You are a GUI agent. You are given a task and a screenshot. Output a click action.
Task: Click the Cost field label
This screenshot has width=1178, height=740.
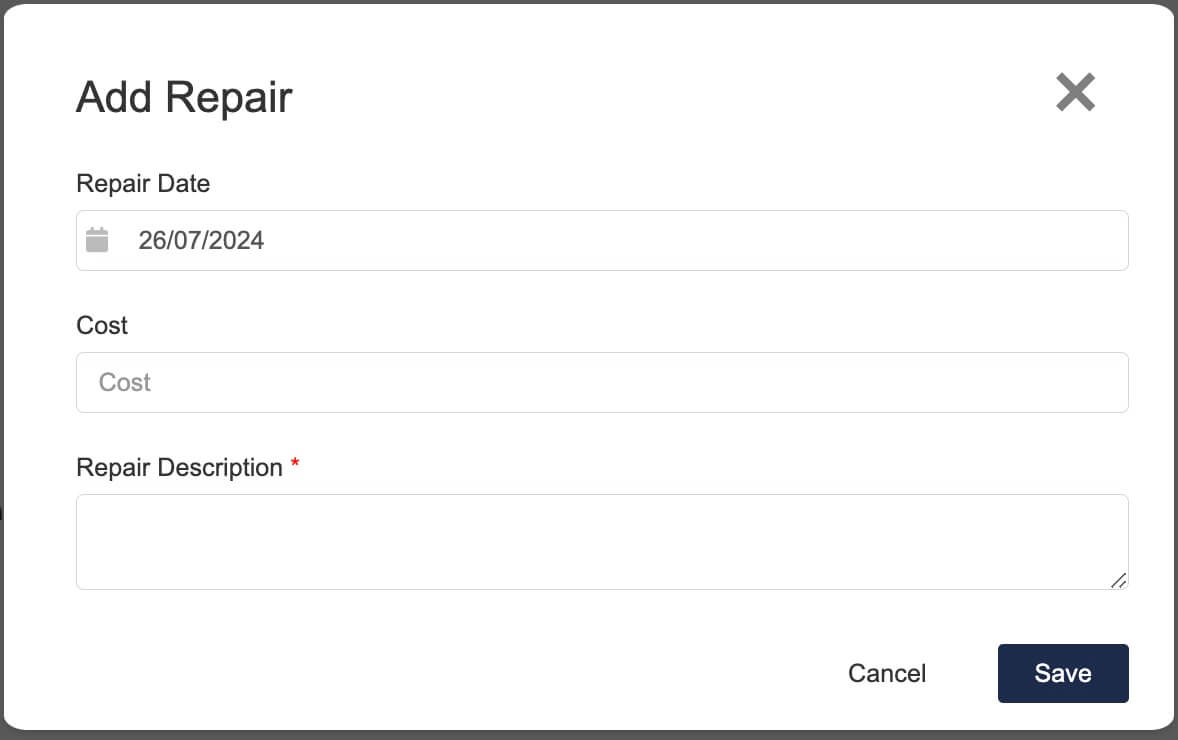pyautogui.click(x=102, y=325)
